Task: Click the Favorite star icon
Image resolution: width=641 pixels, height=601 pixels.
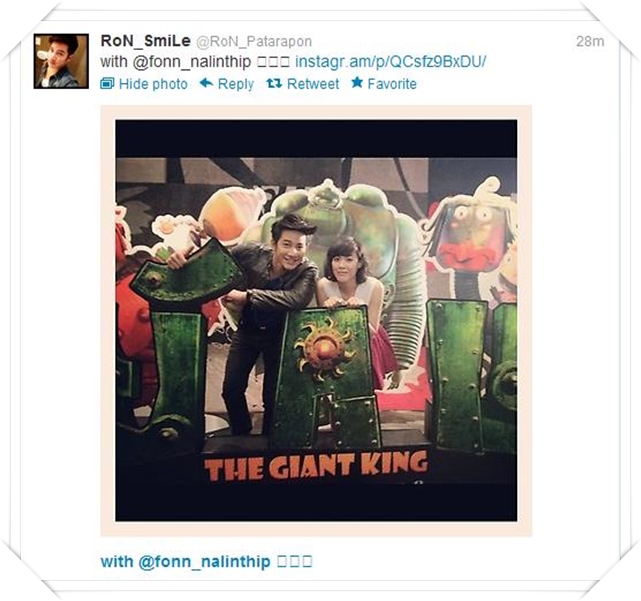Action: pos(357,83)
